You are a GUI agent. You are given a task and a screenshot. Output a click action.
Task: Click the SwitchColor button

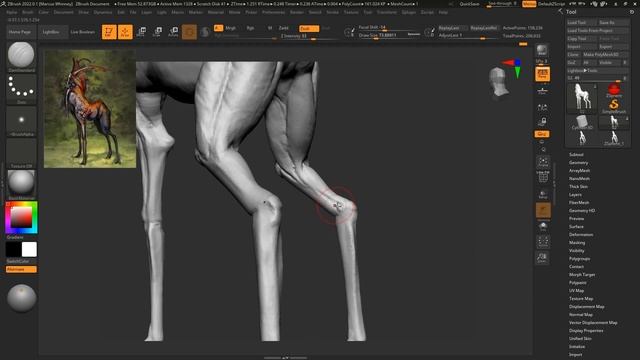(18, 261)
